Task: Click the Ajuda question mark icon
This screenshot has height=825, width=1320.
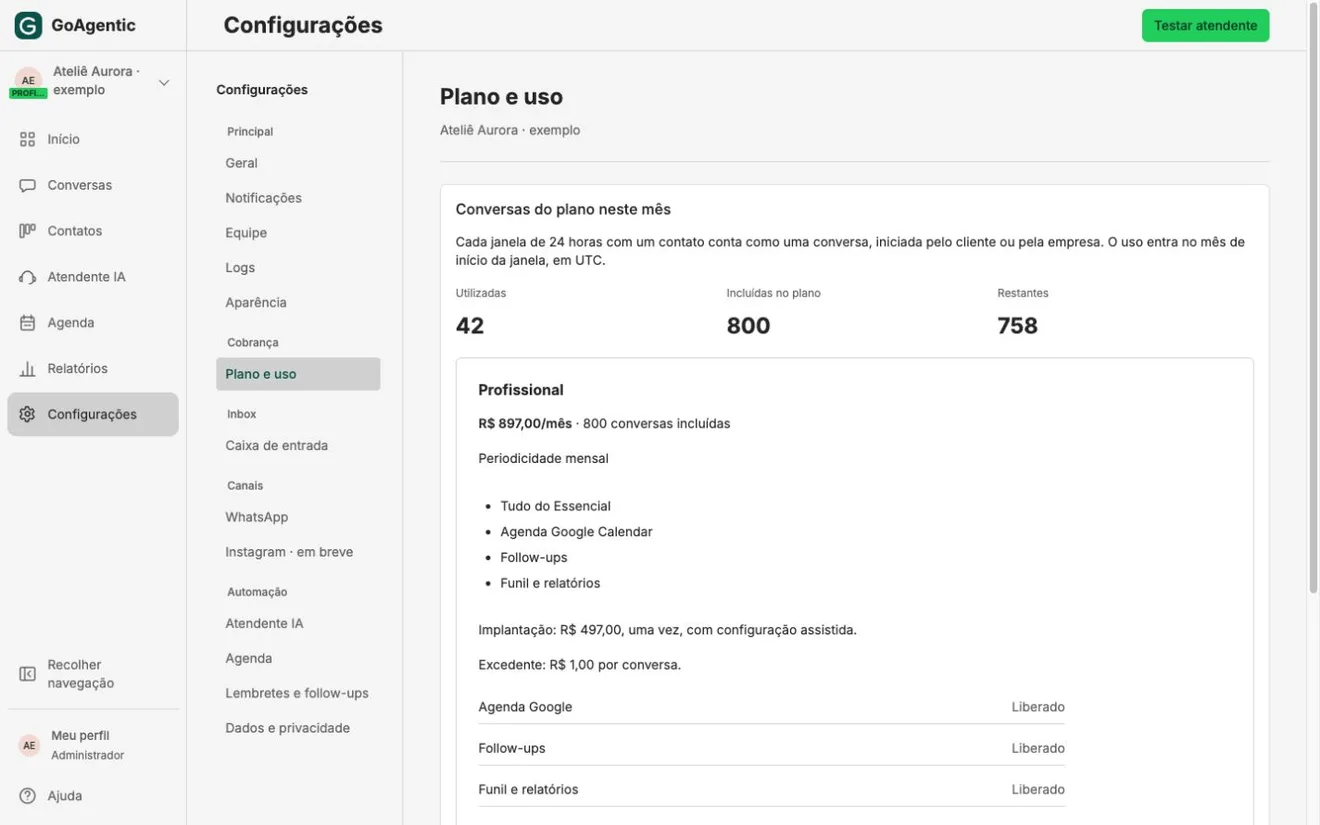Action: [x=27, y=796]
